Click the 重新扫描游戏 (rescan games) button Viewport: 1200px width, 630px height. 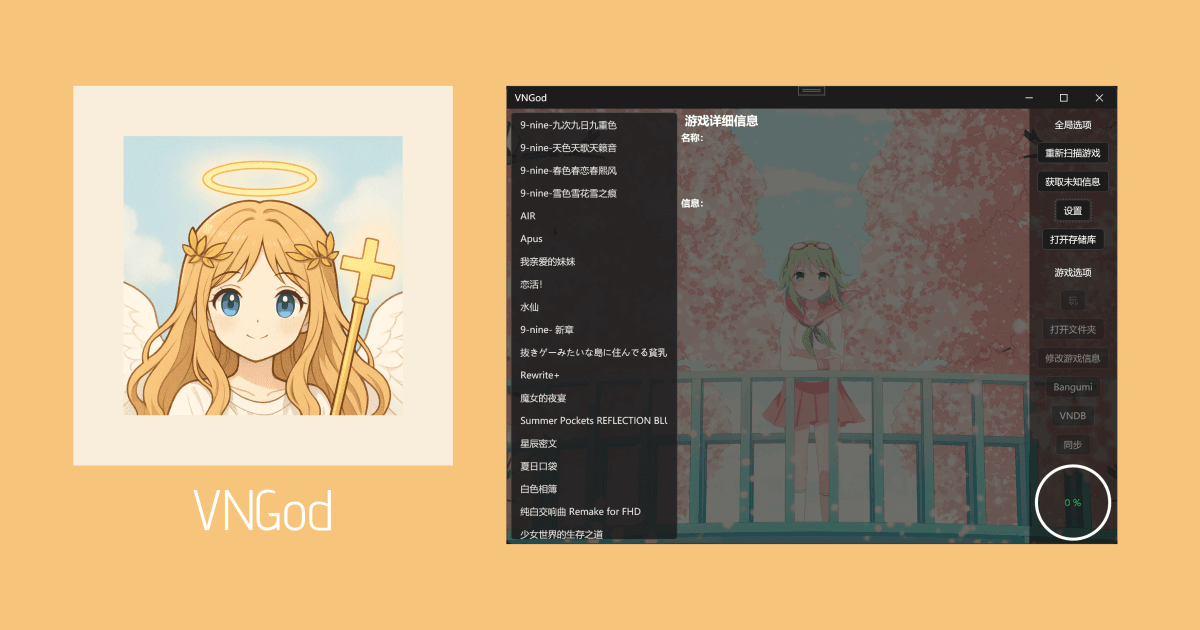[x=1073, y=152]
